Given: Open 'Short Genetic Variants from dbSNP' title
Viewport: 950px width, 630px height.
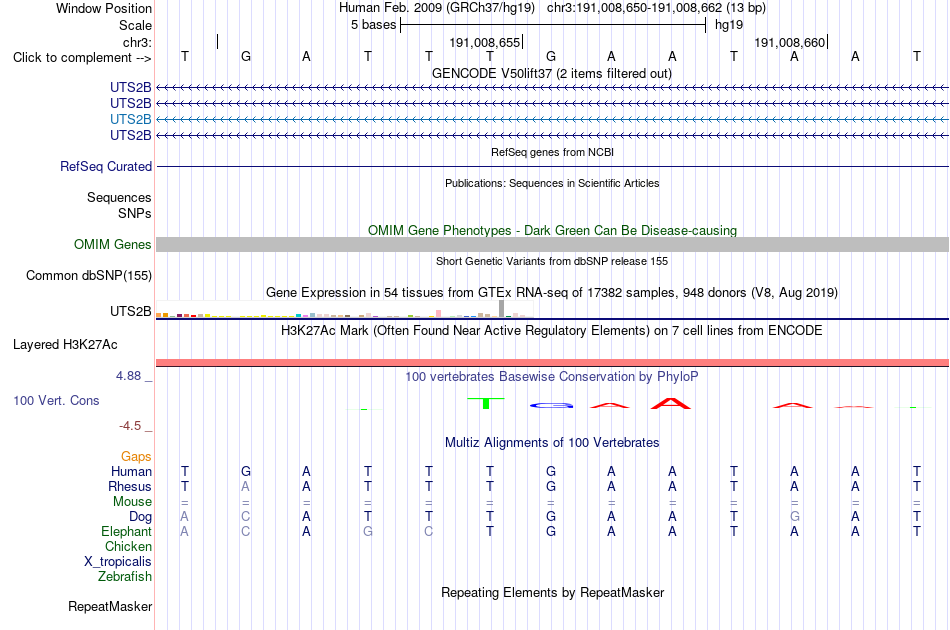Looking at the screenshot, I should coord(552,261).
